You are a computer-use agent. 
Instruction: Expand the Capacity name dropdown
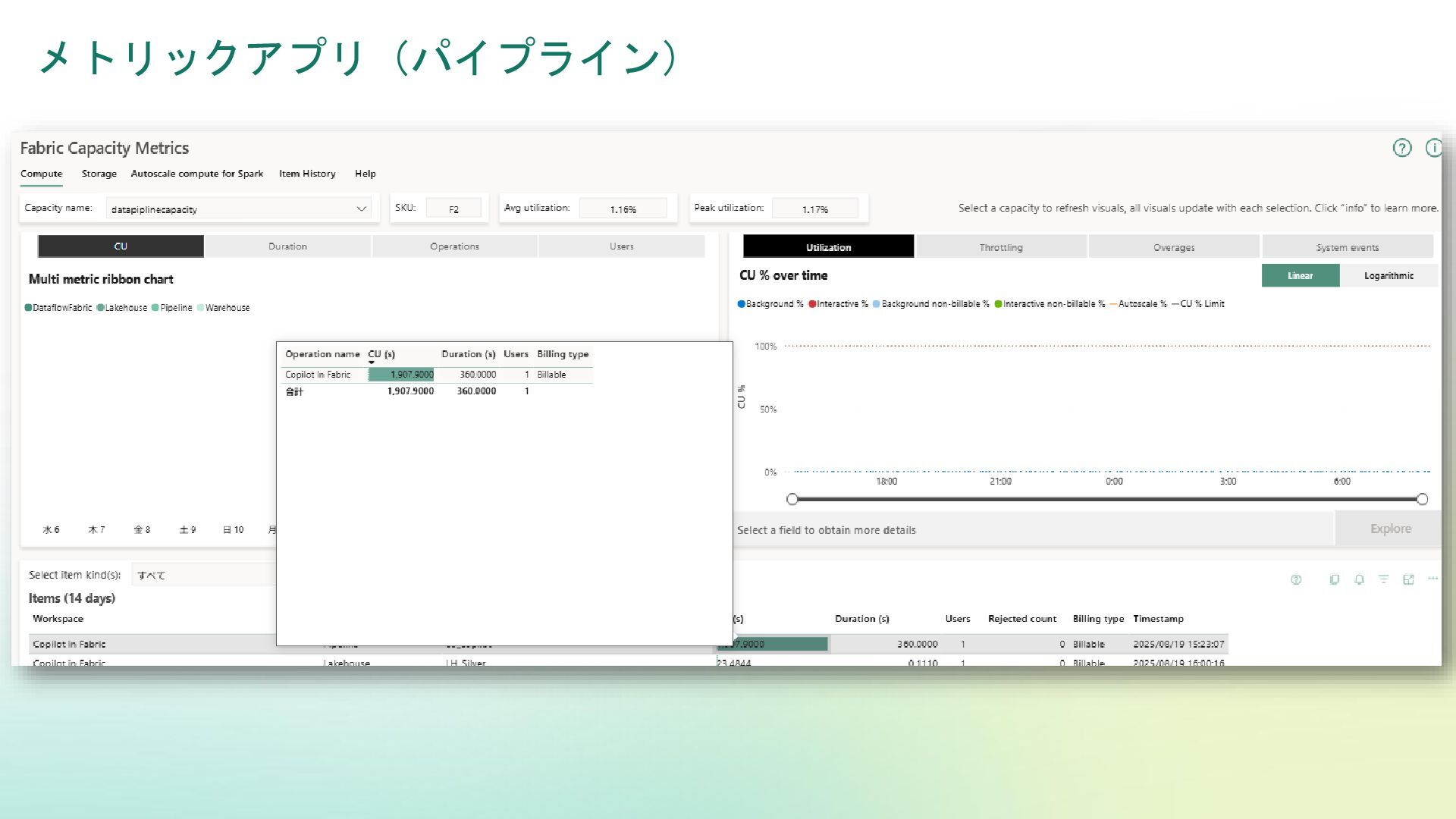[x=238, y=209]
